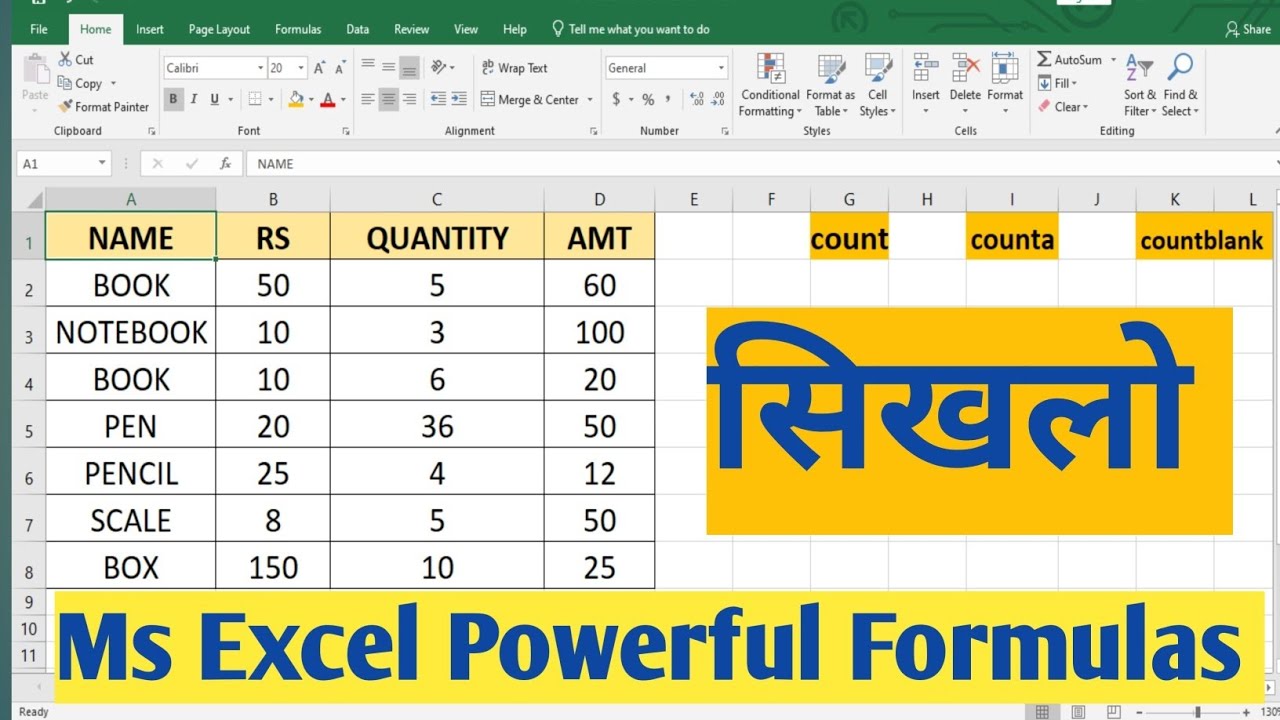
Task: Toggle Middle Align vertical alignment
Action: [x=388, y=68]
